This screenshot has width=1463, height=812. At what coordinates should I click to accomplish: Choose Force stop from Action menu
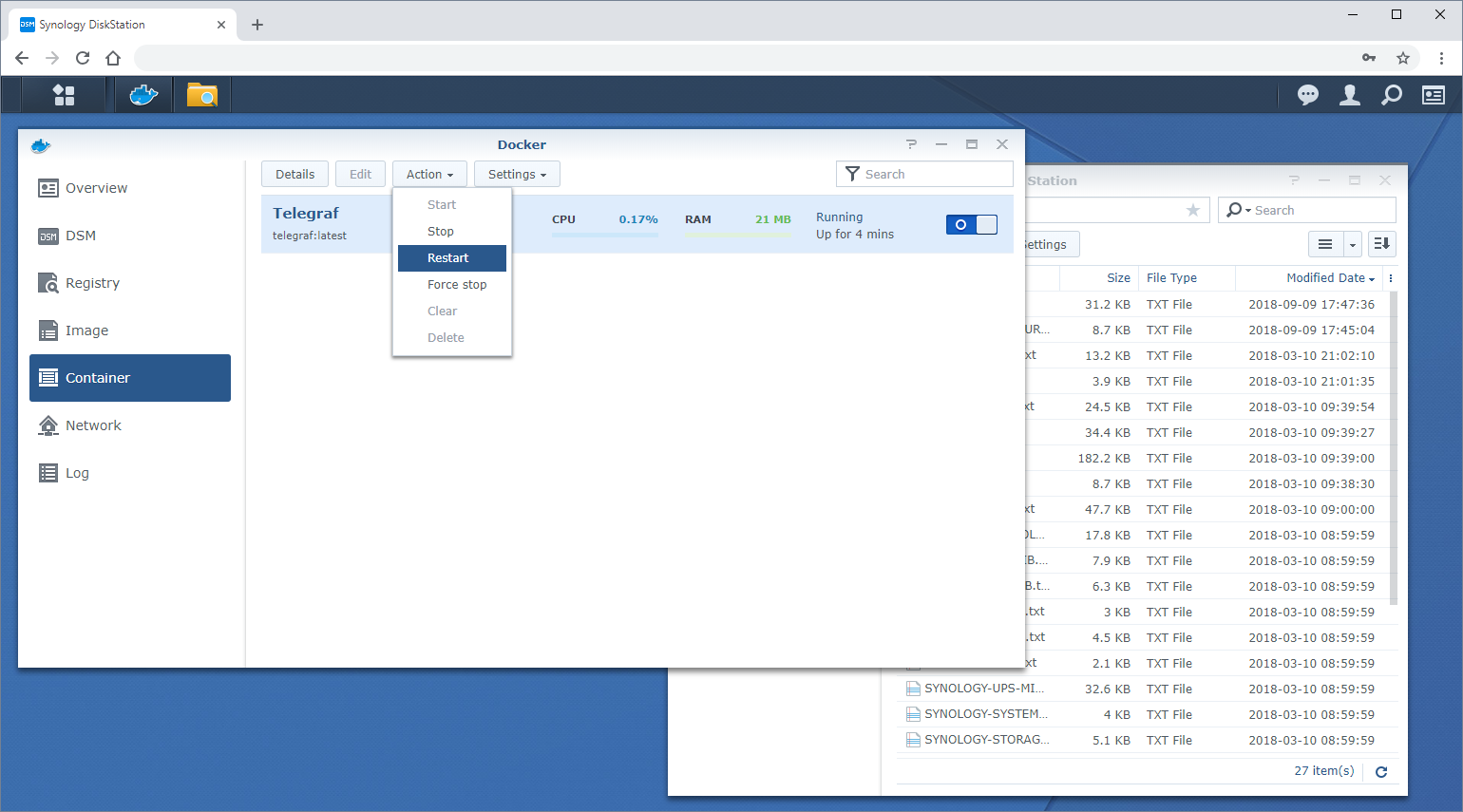(452, 285)
